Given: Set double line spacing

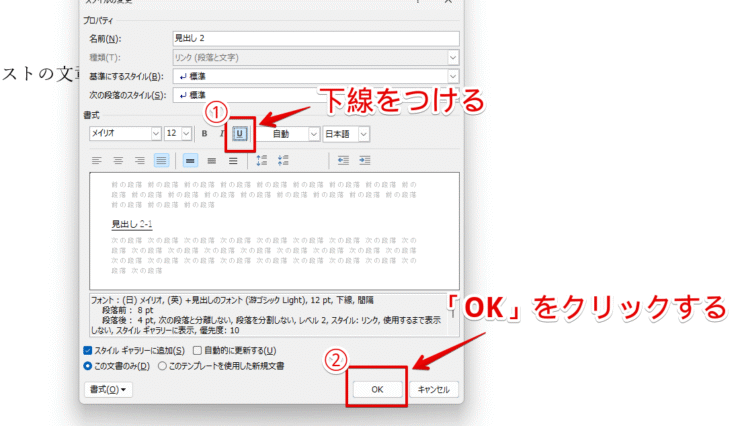Looking at the screenshot, I should [233, 161].
